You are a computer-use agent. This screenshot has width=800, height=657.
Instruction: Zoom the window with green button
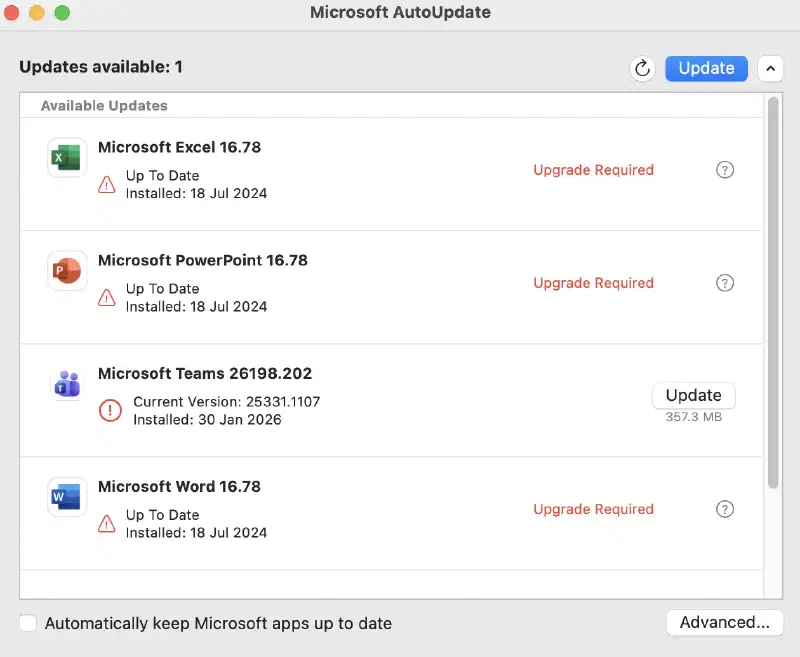pos(62,12)
